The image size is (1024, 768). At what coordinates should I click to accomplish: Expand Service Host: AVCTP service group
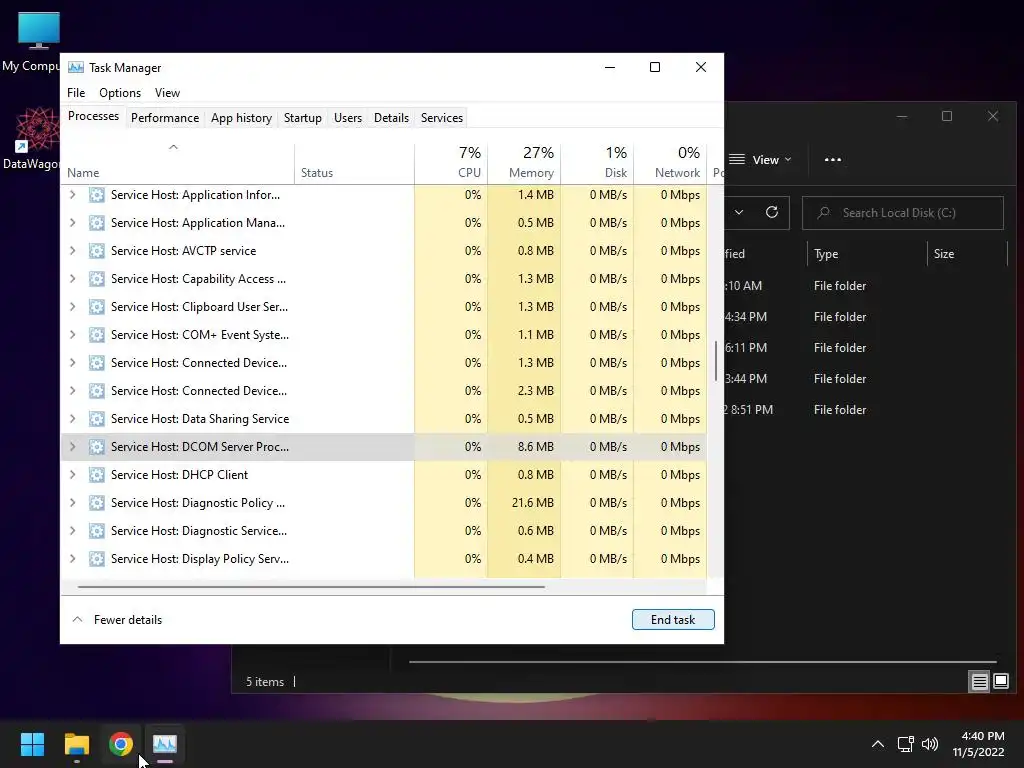click(72, 251)
